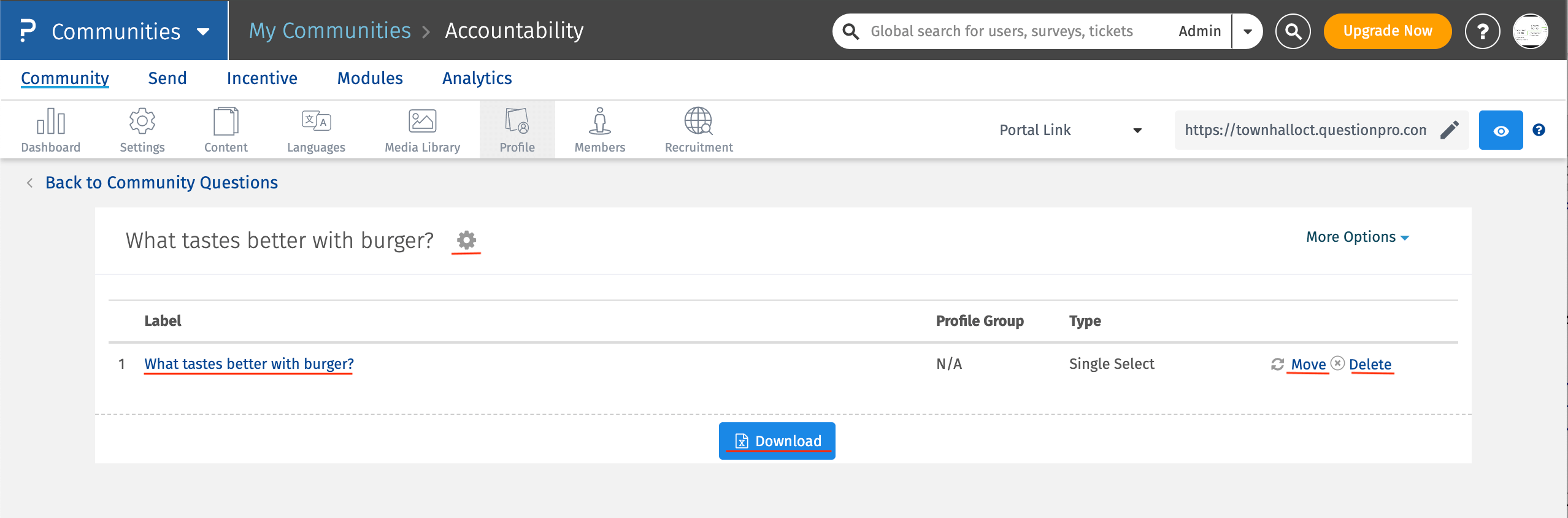Expand the More Options menu

pos(1357,237)
